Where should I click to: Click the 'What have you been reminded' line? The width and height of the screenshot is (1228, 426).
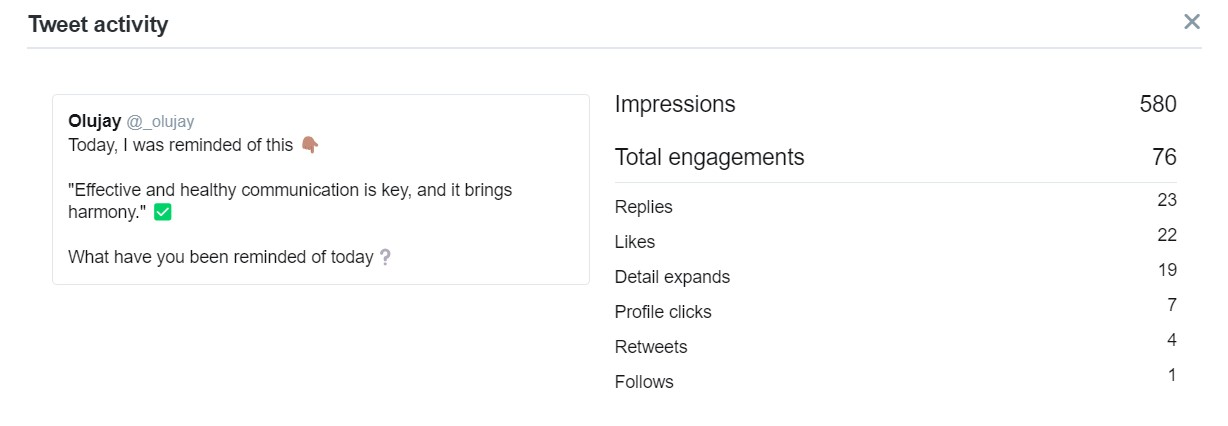coord(221,257)
